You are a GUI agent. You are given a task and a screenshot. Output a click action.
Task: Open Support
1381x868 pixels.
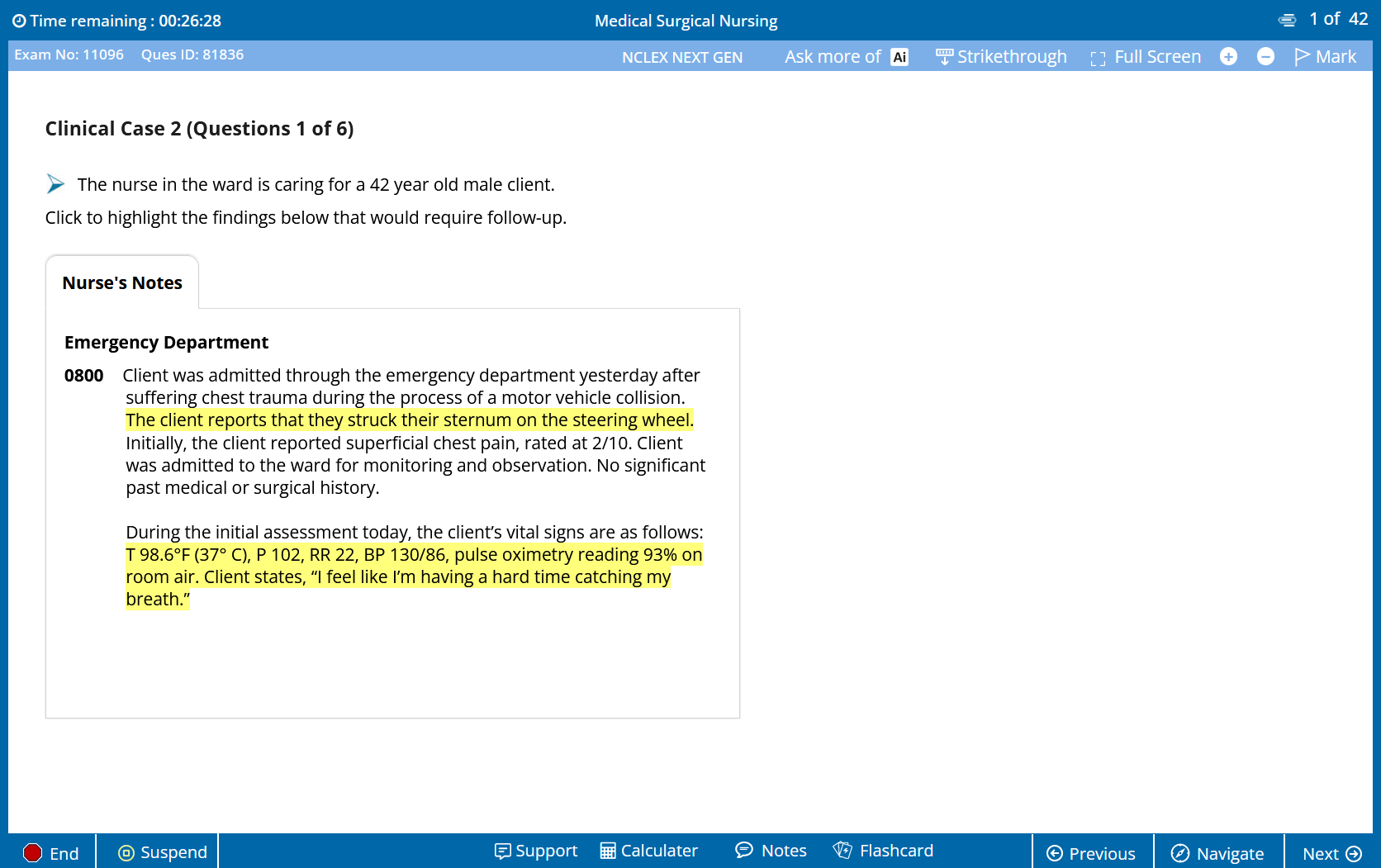536,851
